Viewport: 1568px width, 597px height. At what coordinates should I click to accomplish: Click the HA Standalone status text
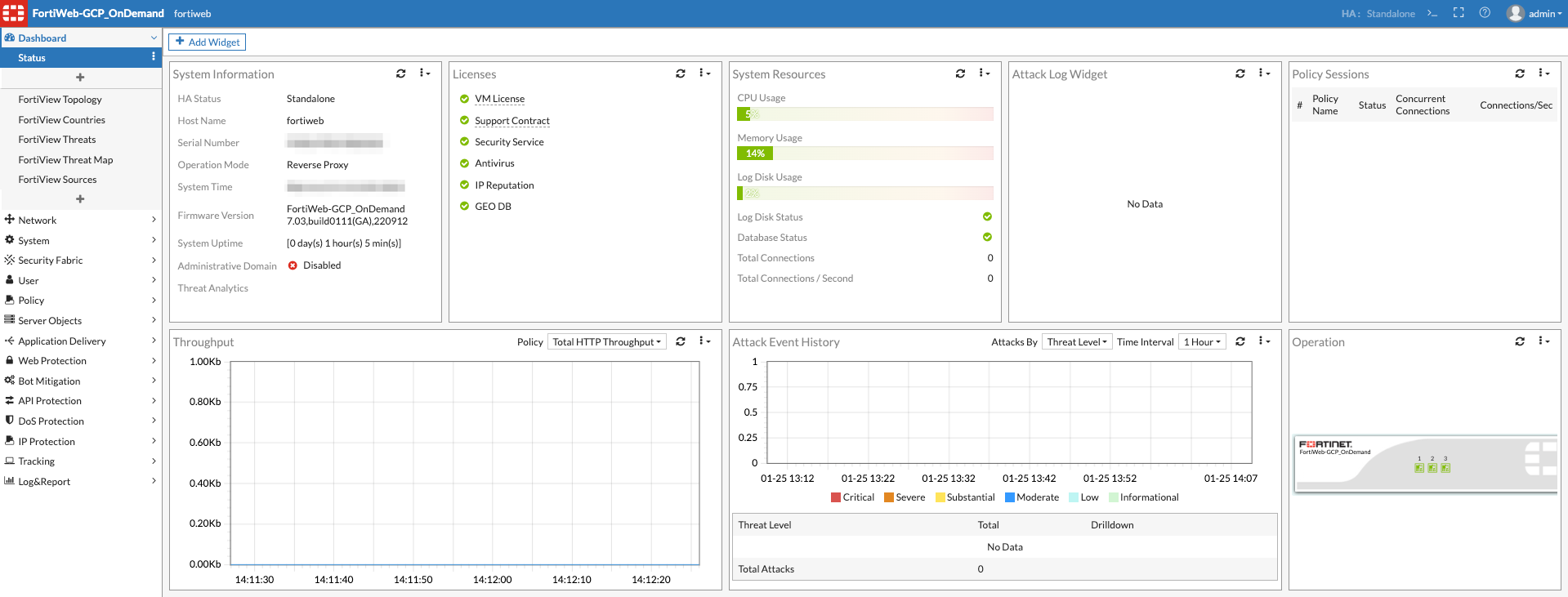[1378, 14]
